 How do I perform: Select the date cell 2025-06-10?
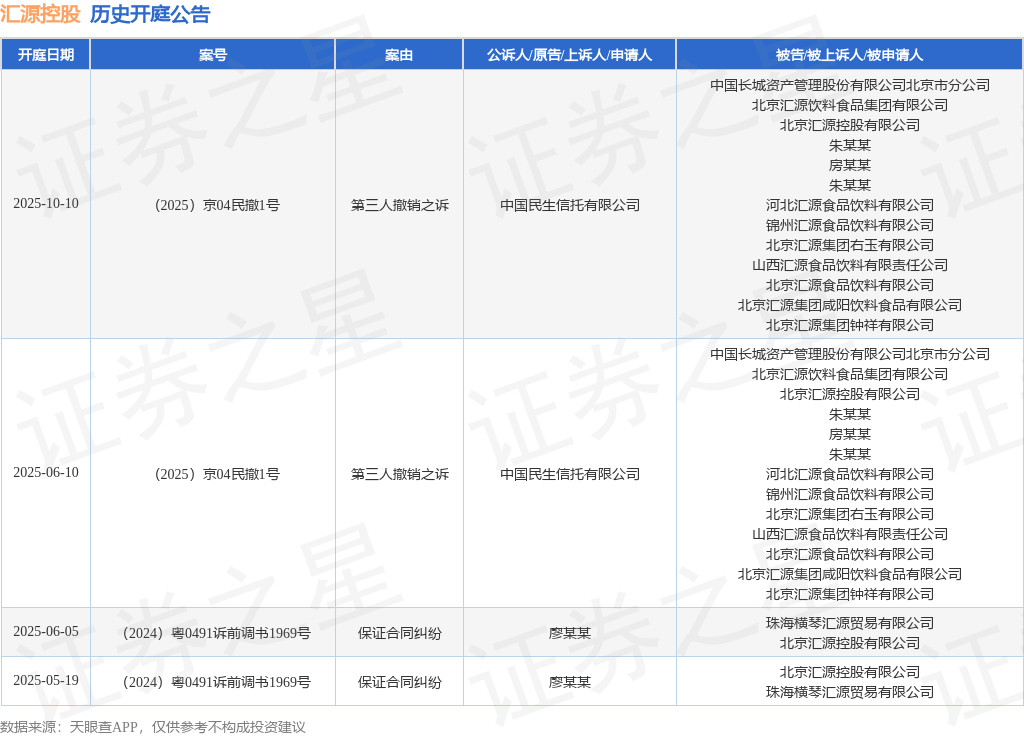click(x=46, y=473)
